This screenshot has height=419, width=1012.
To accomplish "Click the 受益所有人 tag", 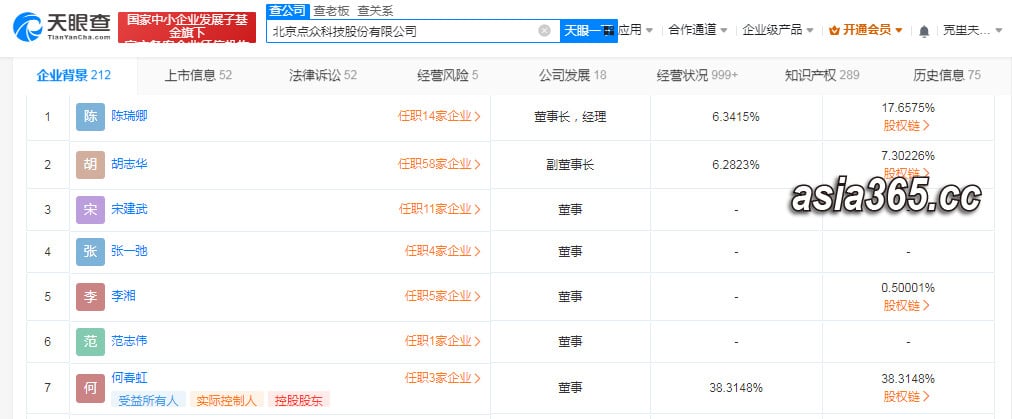I will tap(148, 400).
